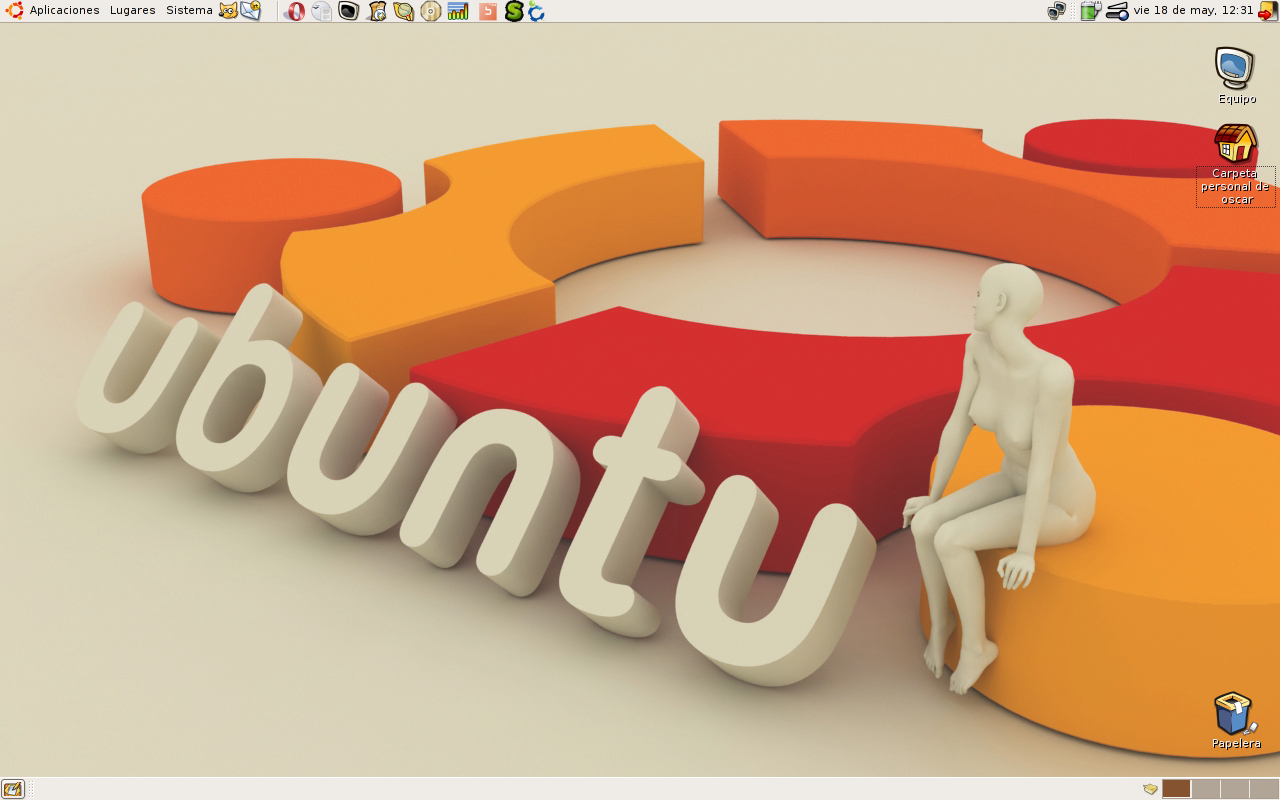Click the date and time clock applet
The height and width of the screenshot is (800, 1280).
coord(1193,10)
